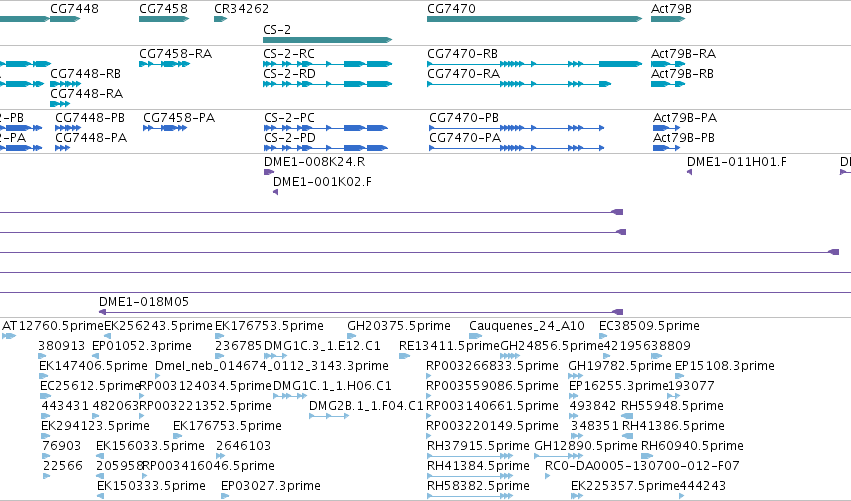Click the GH24856.5prime EST label
851x501 pixels.
(x=552, y=346)
